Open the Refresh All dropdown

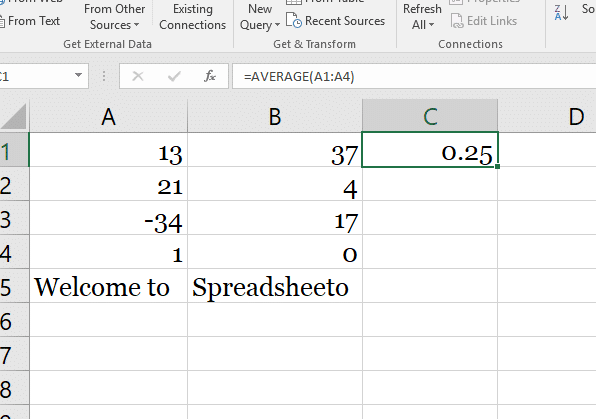(422, 17)
